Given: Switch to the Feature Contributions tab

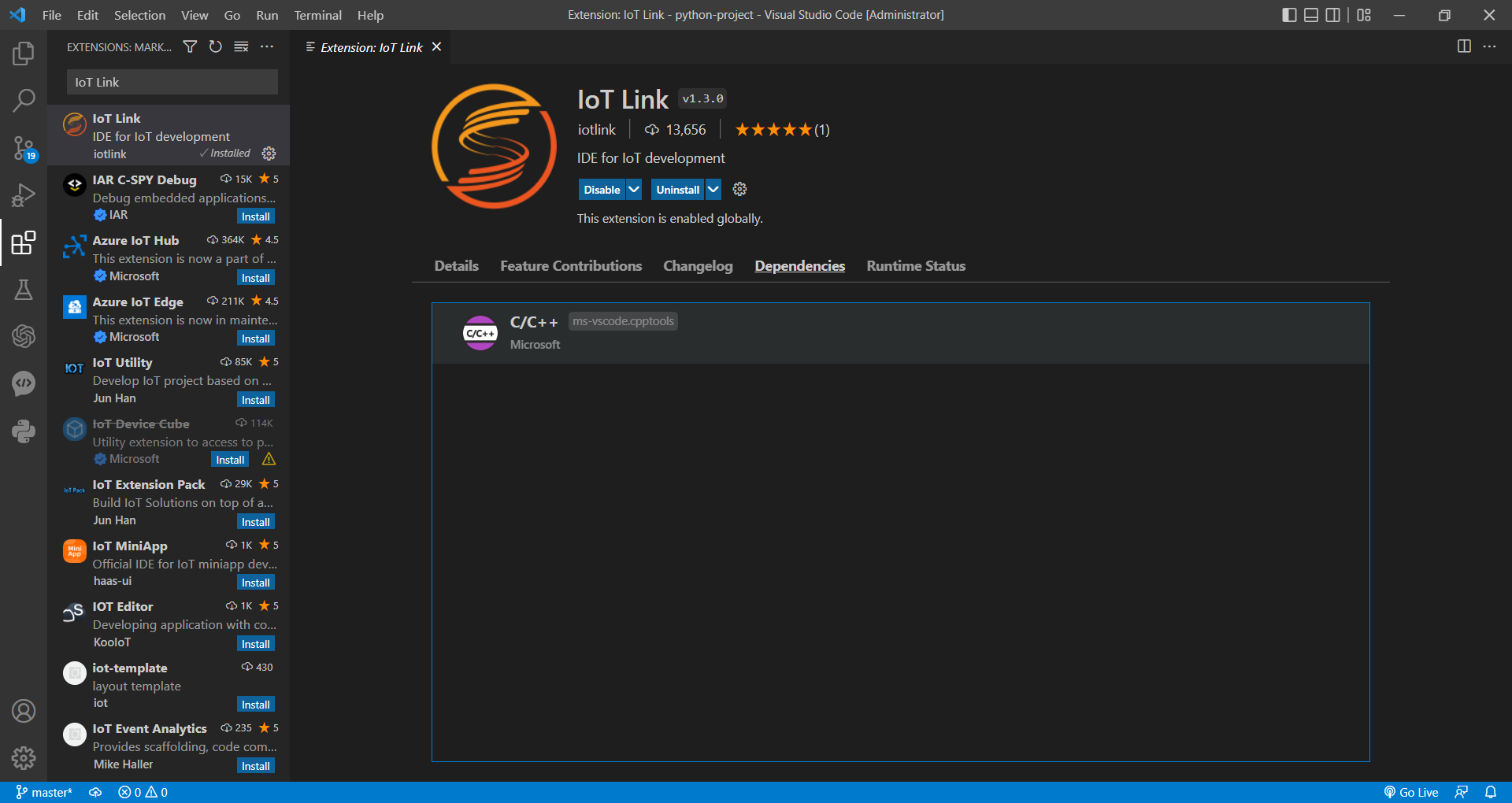Looking at the screenshot, I should (x=571, y=266).
